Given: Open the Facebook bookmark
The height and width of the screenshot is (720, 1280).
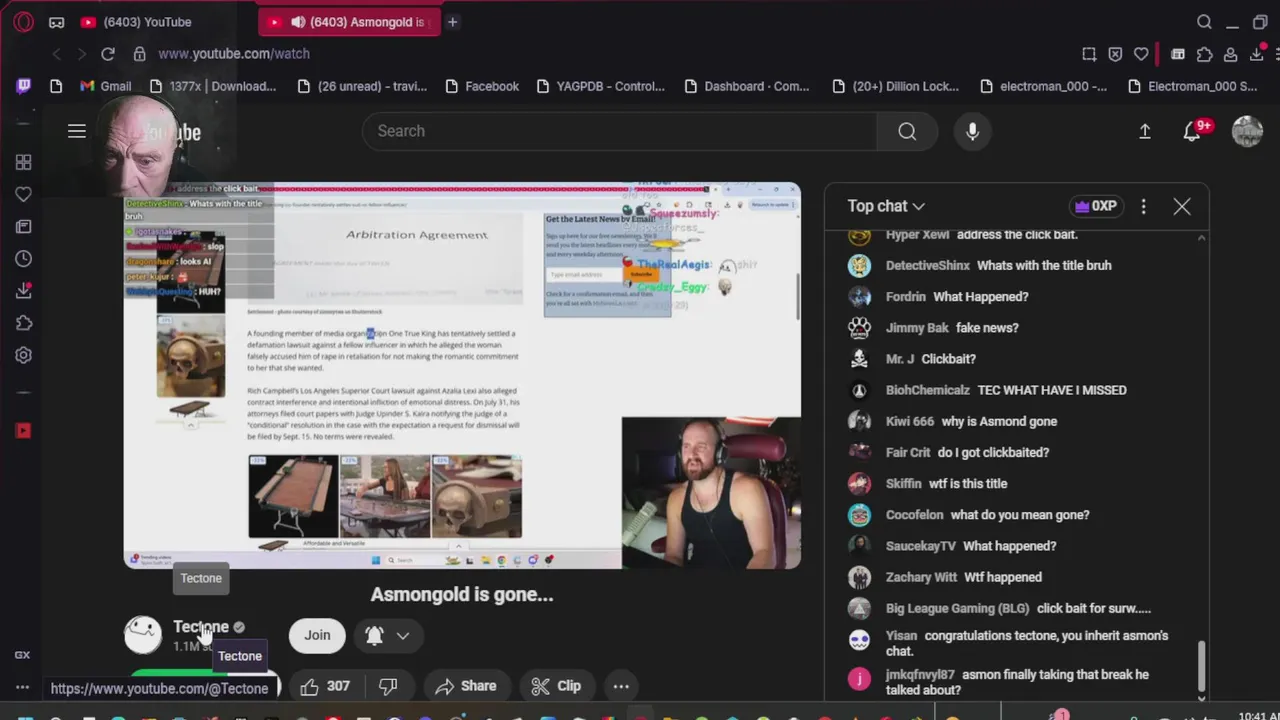Looking at the screenshot, I should click(481, 86).
